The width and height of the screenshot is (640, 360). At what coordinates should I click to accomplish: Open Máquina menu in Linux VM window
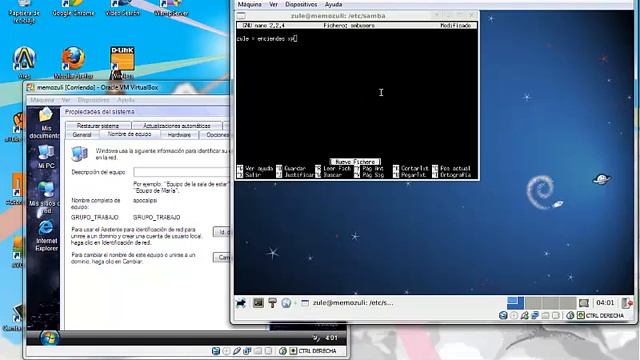249,4
